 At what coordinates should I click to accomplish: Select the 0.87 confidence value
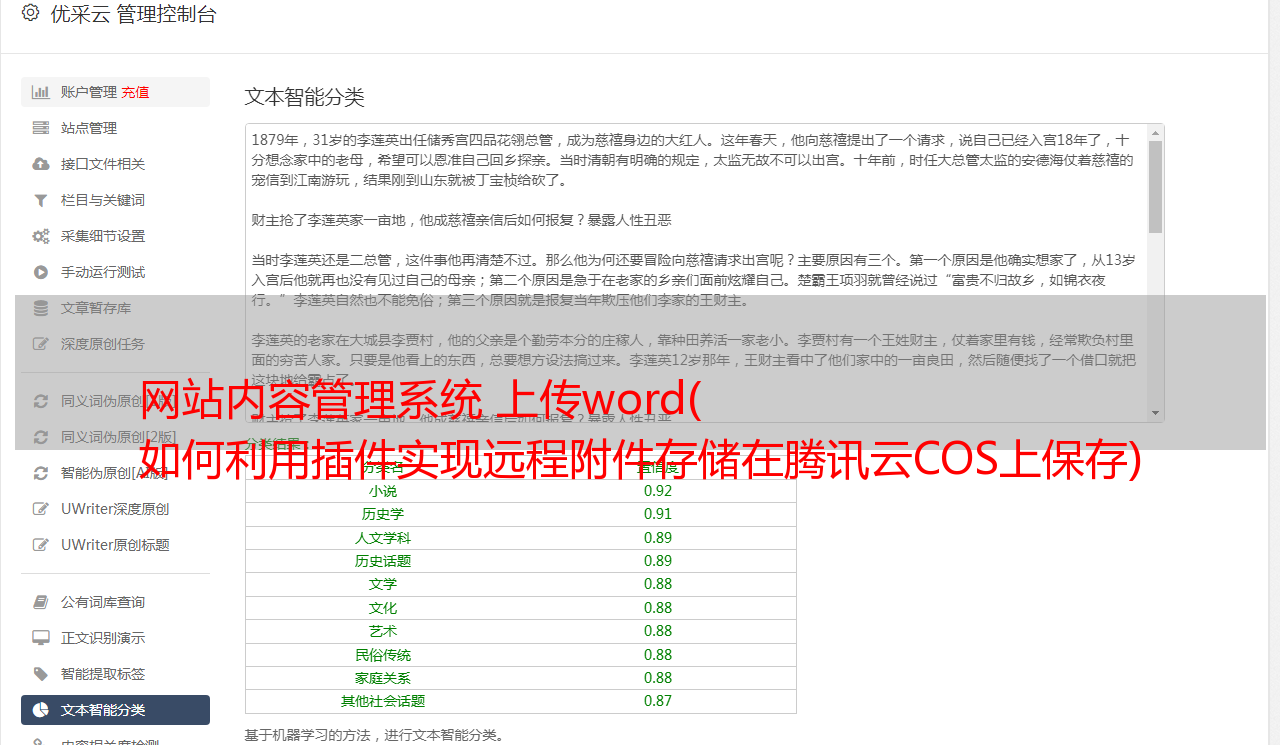(658, 701)
